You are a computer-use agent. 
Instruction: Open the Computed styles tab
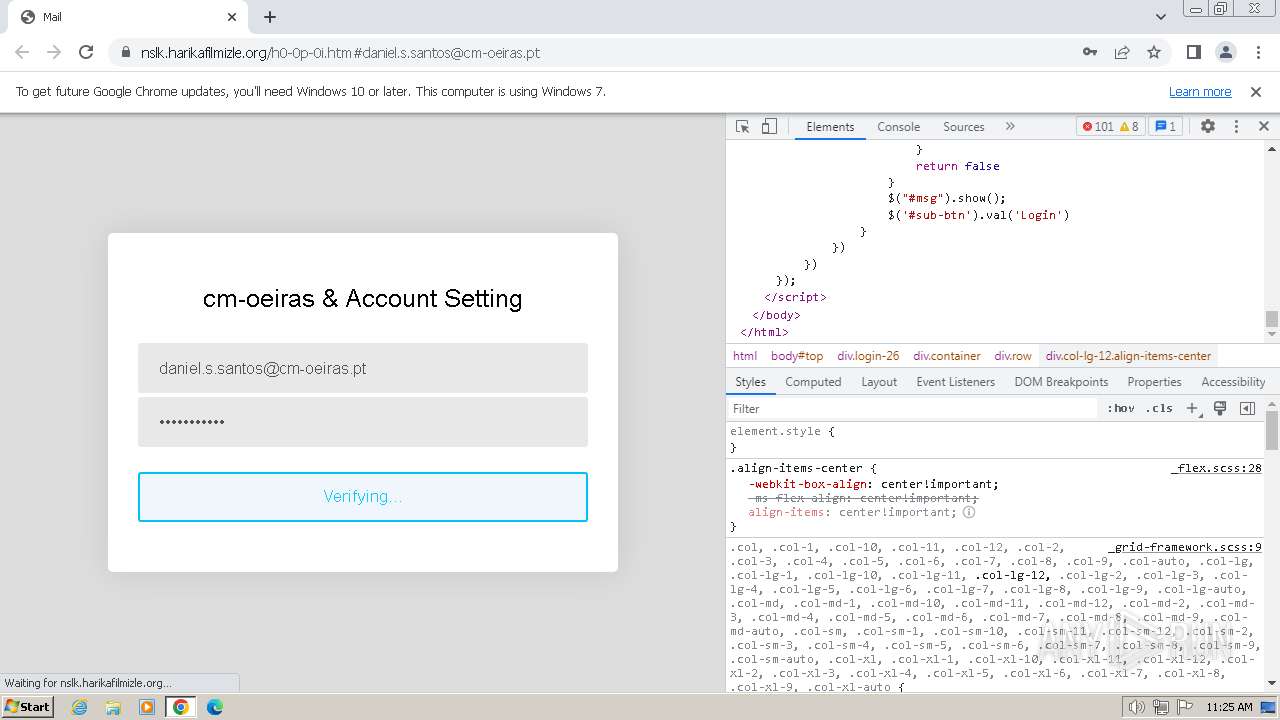pos(813,382)
